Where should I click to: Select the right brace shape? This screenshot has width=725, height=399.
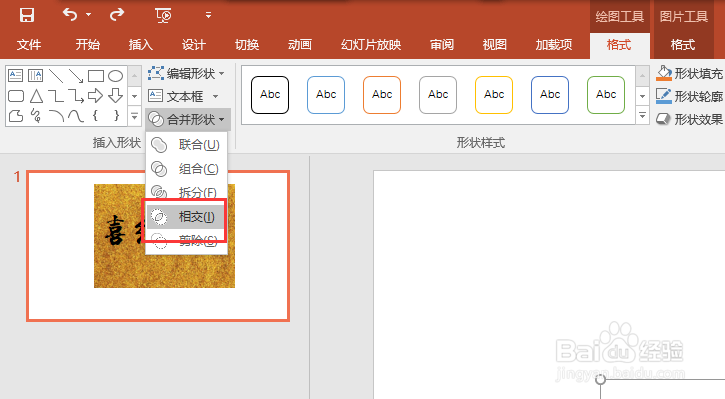tap(117, 115)
